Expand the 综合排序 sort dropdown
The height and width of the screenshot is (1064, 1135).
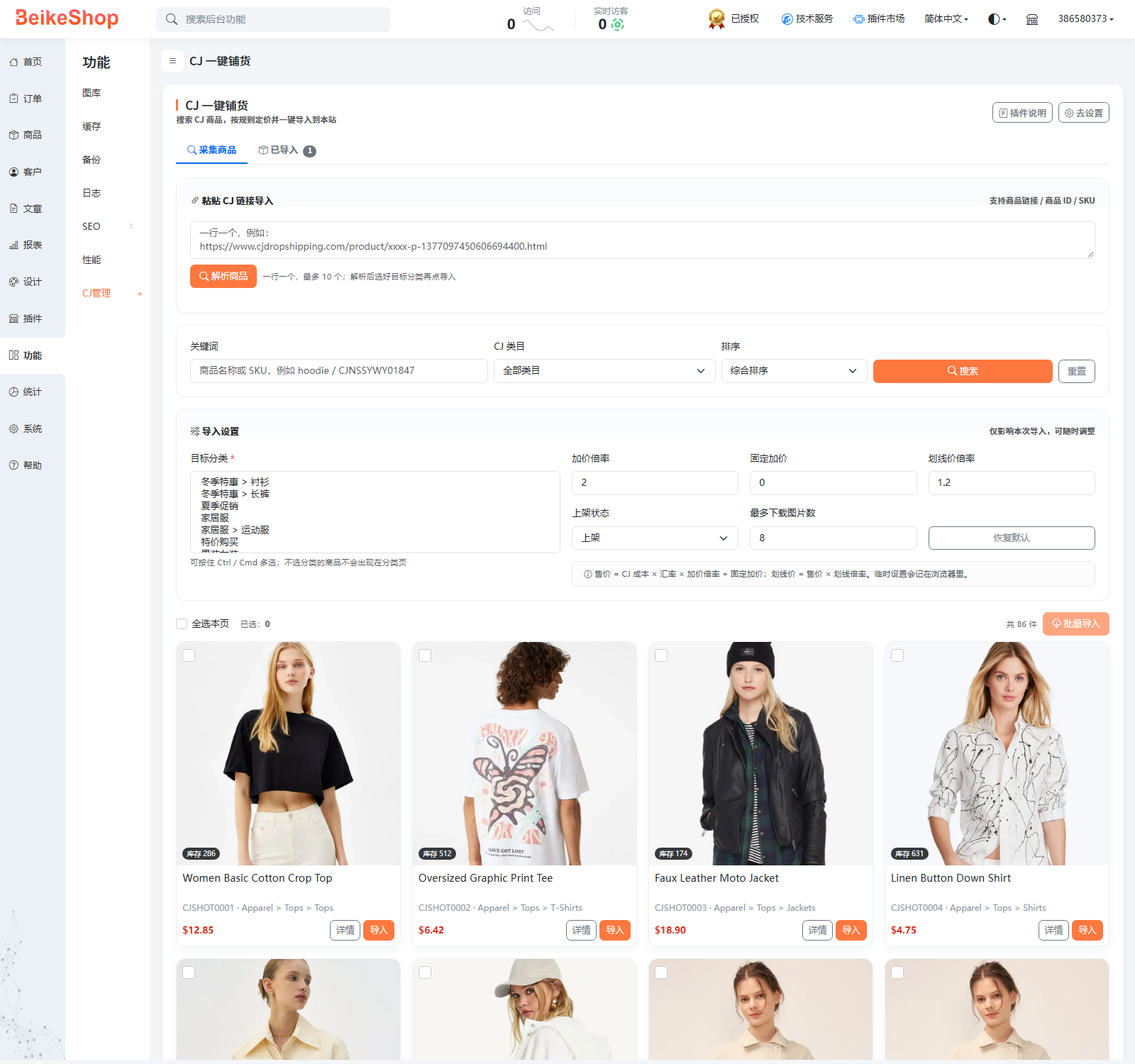pos(794,371)
